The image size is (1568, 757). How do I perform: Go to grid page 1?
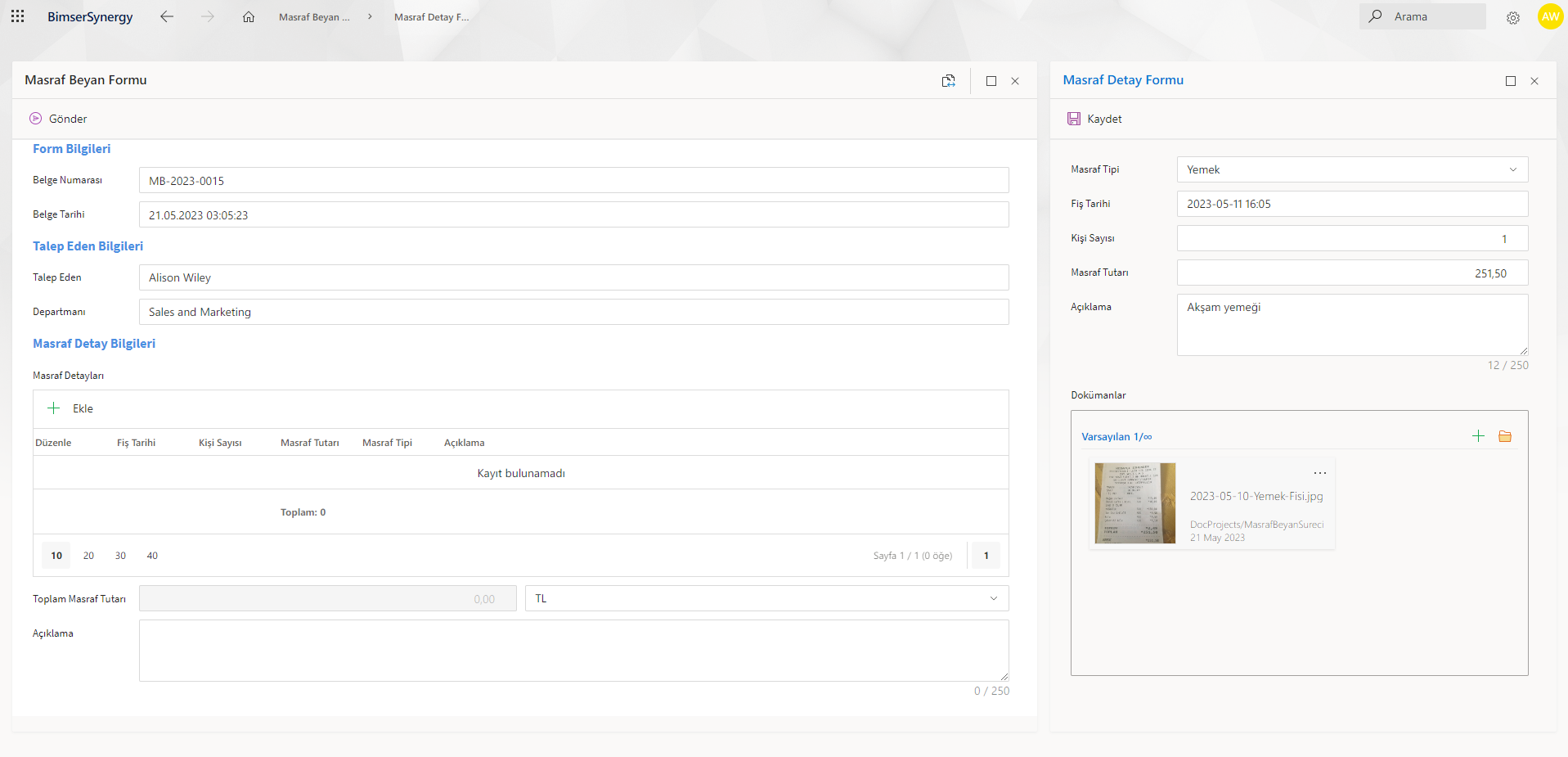click(986, 556)
